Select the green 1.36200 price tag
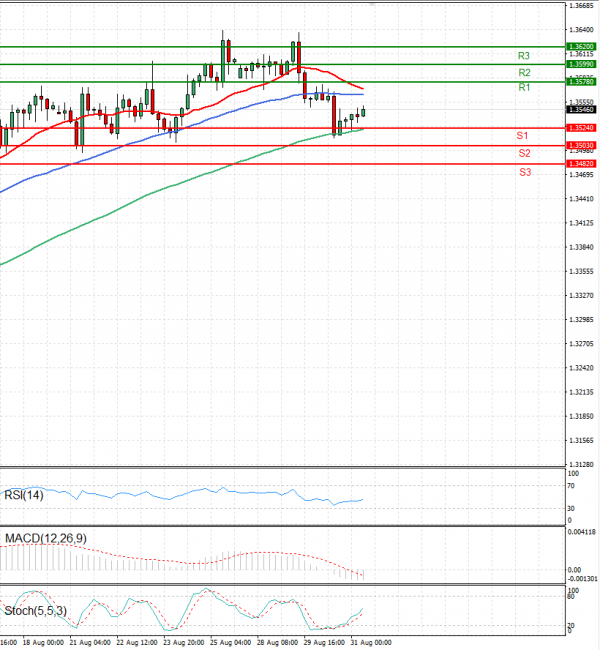Viewport: 600px width, 650px height. (x=581, y=47)
